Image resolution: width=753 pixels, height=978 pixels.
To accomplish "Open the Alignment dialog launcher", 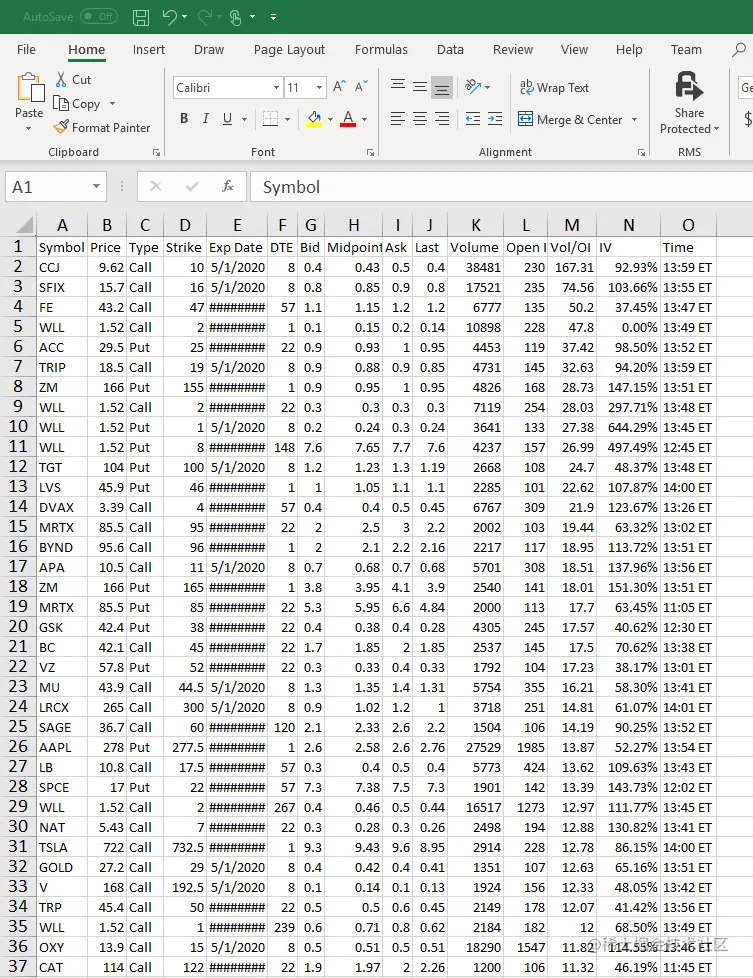I will 641,152.
